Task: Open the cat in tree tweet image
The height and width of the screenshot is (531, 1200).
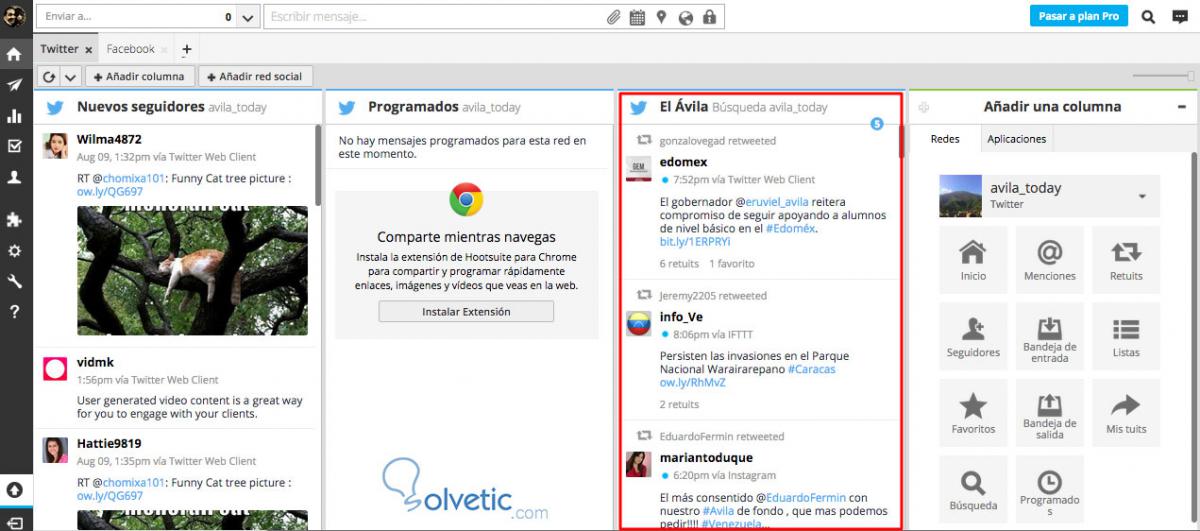Action: 193,271
